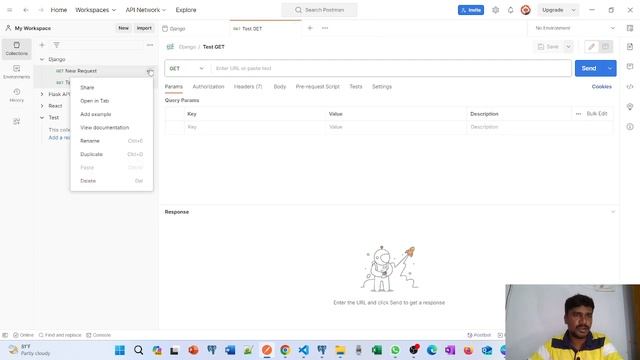
Task: Click Bulk Edit in query params
Action: click(x=597, y=114)
